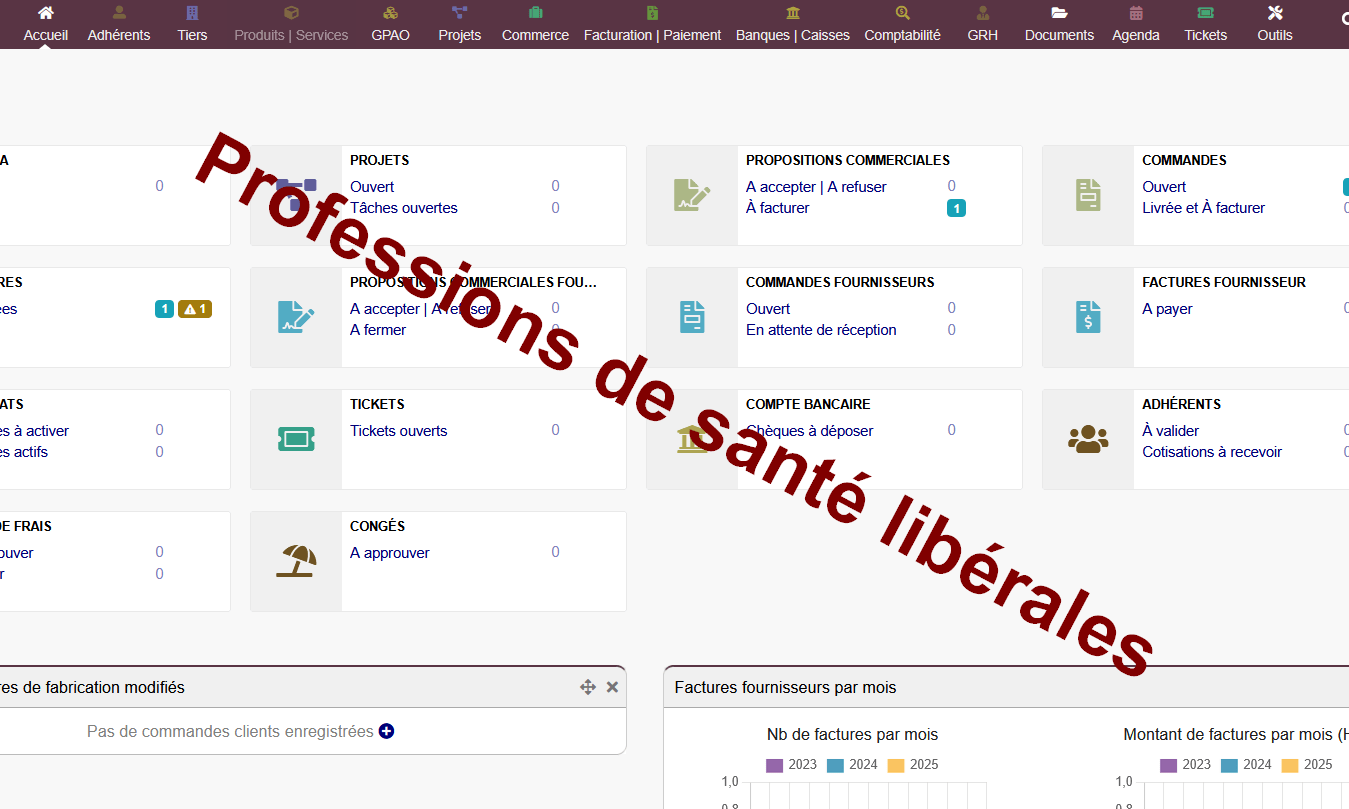
Task: Open 'Ouvert' link under Commandes
Action: click(1164, 187)
